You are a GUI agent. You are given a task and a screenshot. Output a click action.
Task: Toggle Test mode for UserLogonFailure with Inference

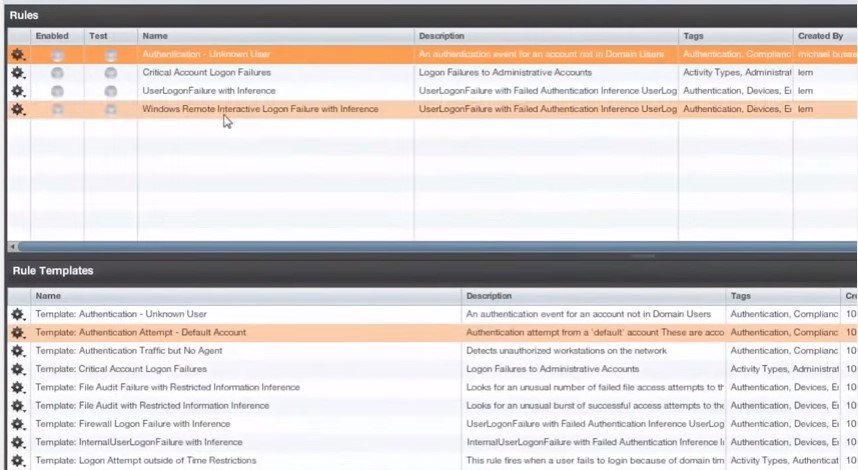(110, 91)
